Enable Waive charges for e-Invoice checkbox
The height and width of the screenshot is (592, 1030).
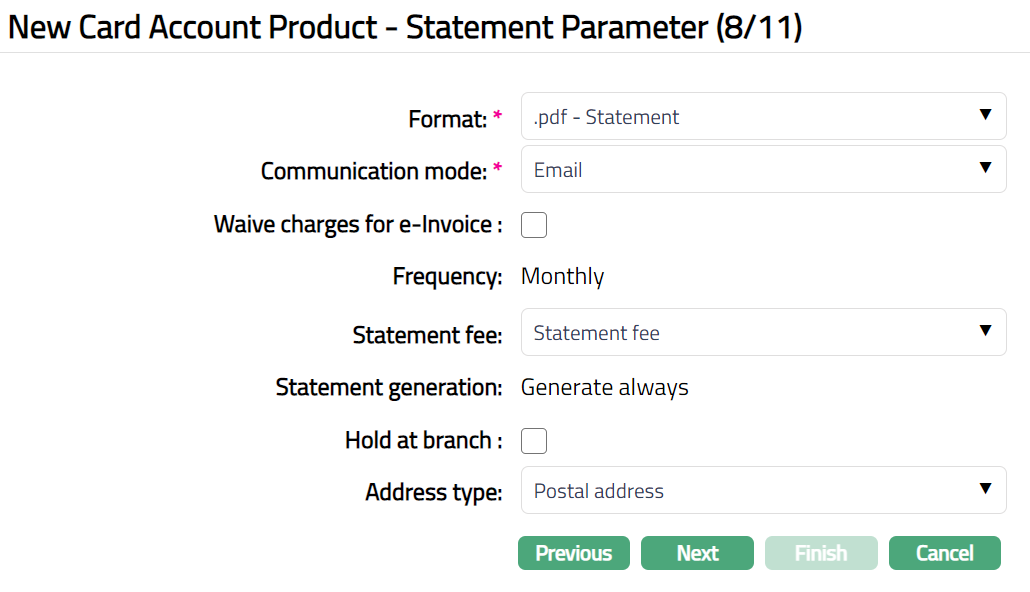(534, 225)
